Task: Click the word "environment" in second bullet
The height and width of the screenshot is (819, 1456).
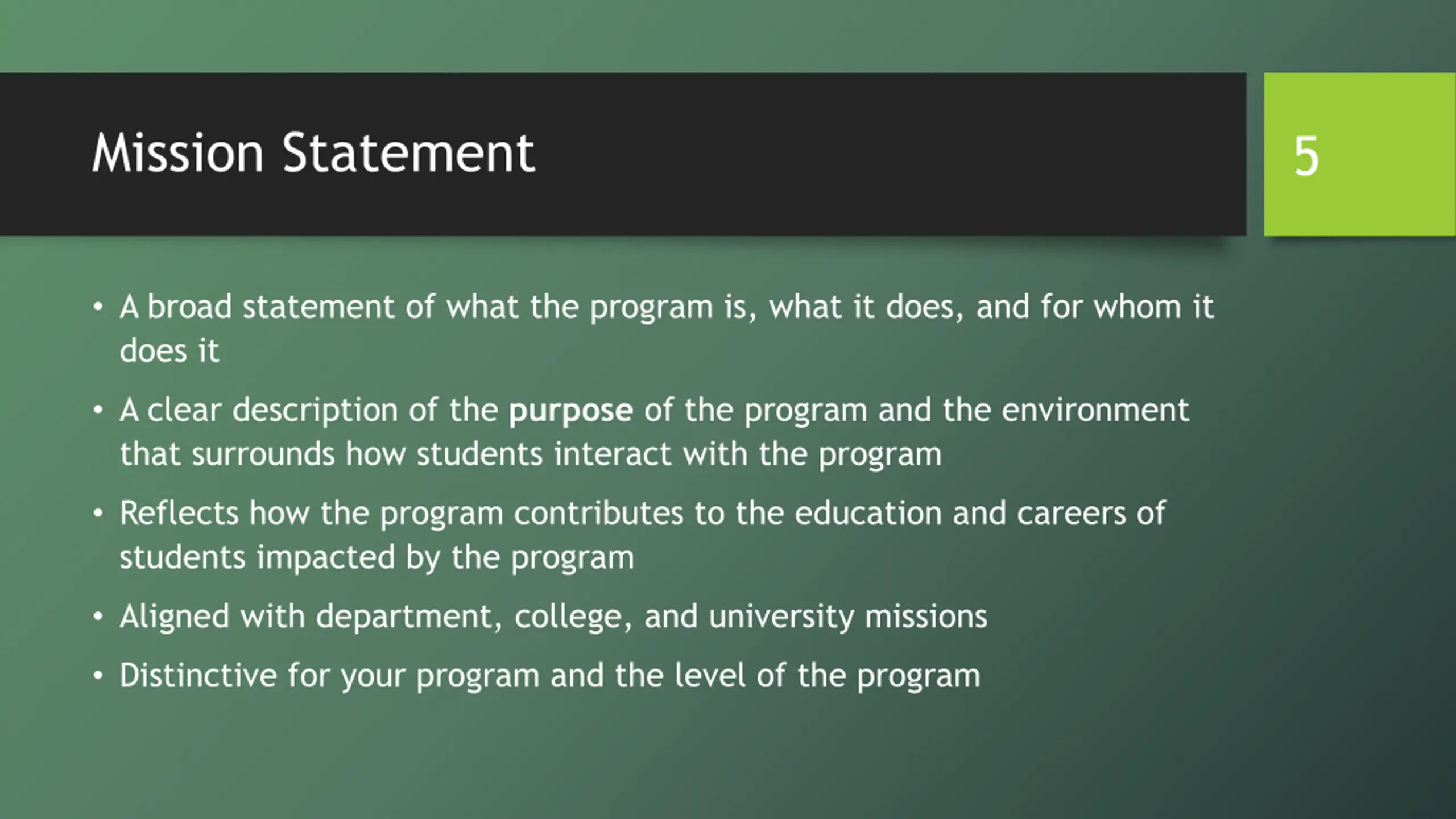Action: pyautogui.click(x=1095, y=410)
